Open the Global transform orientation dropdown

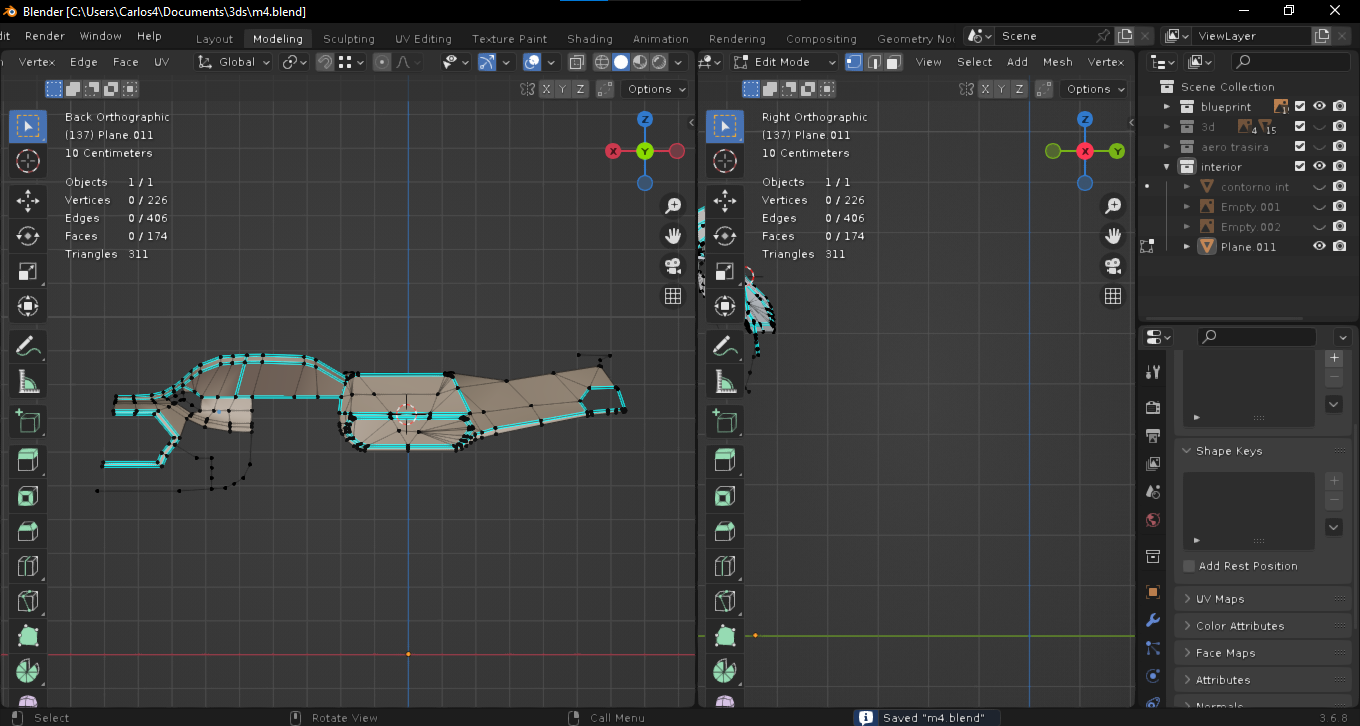235,62
